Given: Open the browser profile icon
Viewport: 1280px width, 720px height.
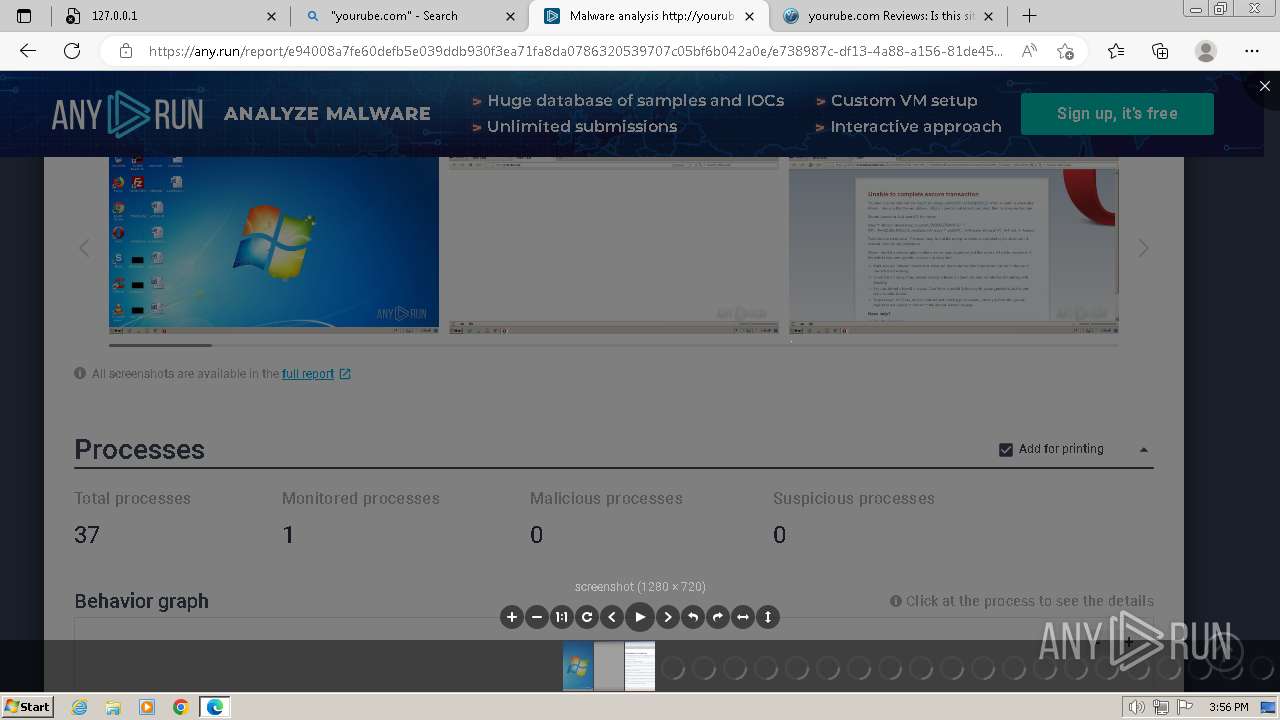Looking at the screenshot, I should (1206, 51).
